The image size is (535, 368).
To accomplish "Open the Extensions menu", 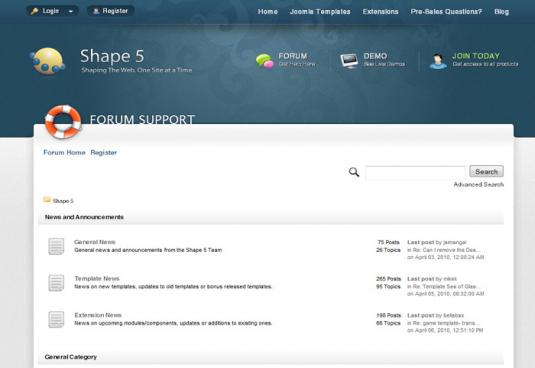I will coord(380,12).
